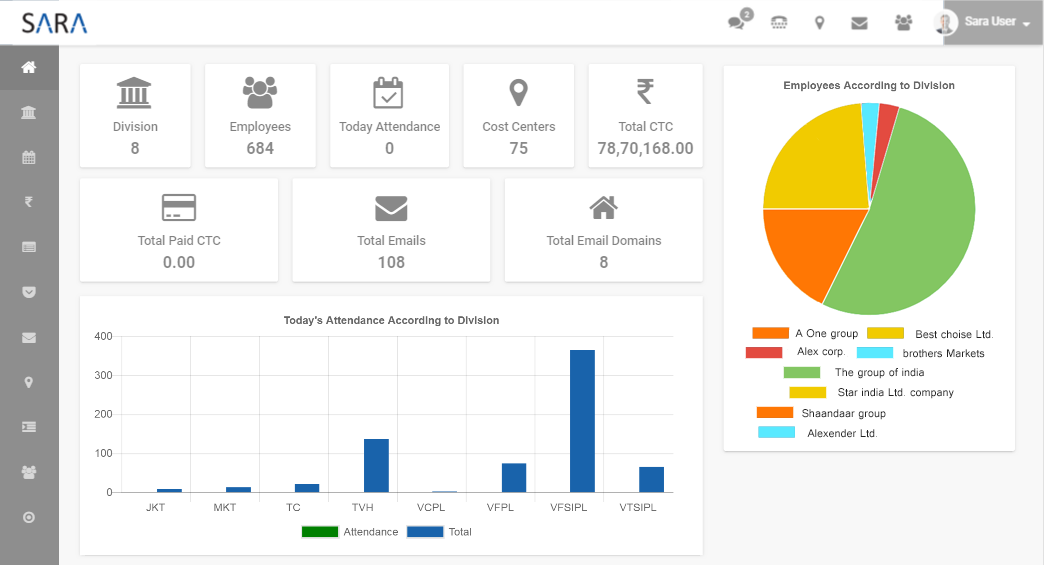Screen dimensions: 1044x565
Task: Open the chat messages icon with badge
Action: coord(739,22)
